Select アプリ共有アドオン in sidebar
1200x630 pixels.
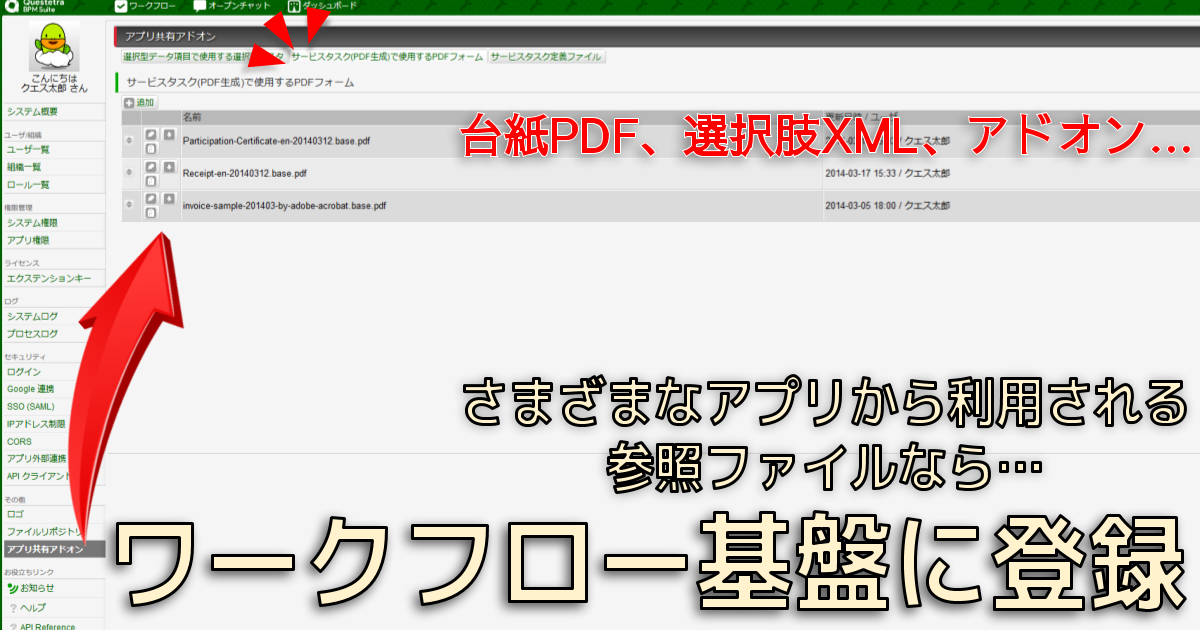52,549
